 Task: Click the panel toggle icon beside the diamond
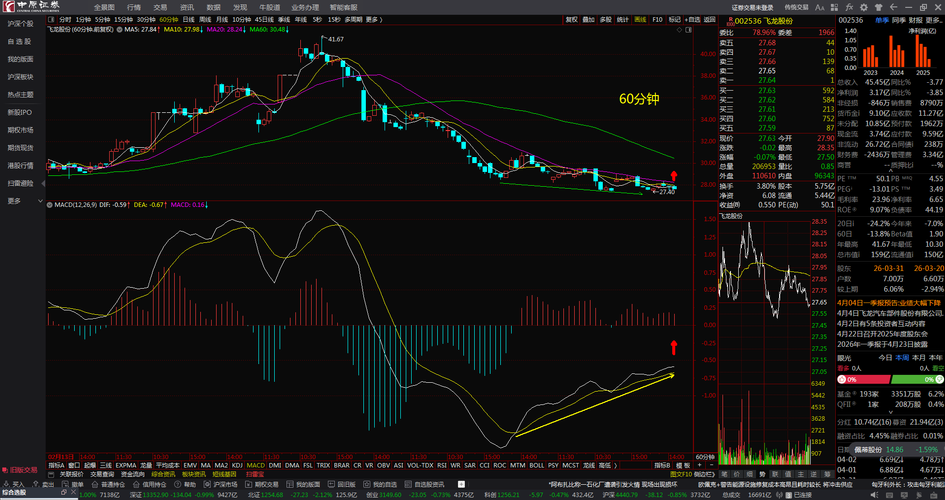tap(688, 30)
